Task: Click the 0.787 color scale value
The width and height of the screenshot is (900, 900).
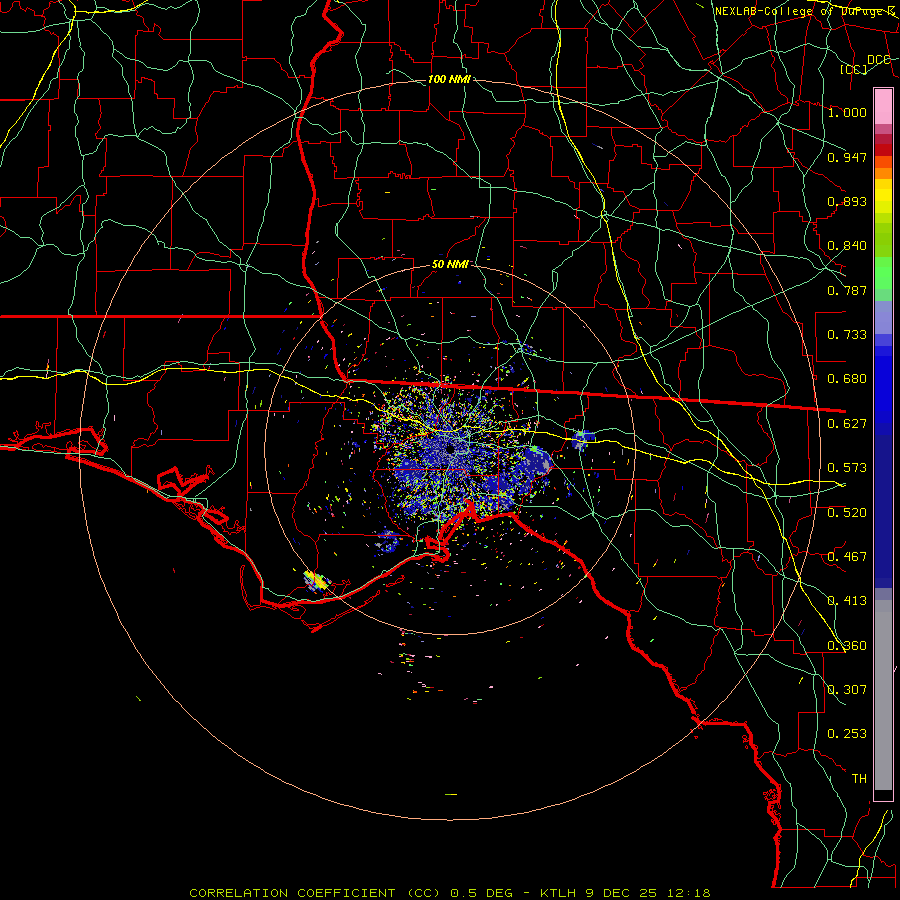Action: tap(847, 290)
